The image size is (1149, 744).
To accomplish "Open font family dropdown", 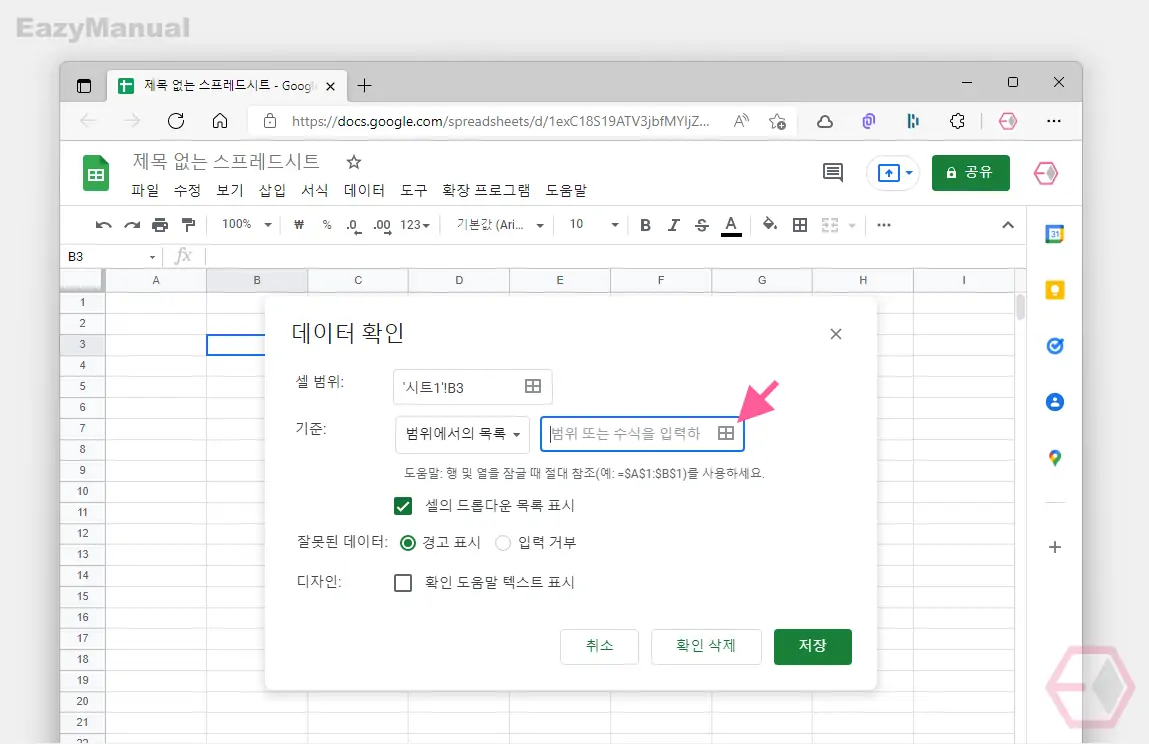I will click(500, 224).
